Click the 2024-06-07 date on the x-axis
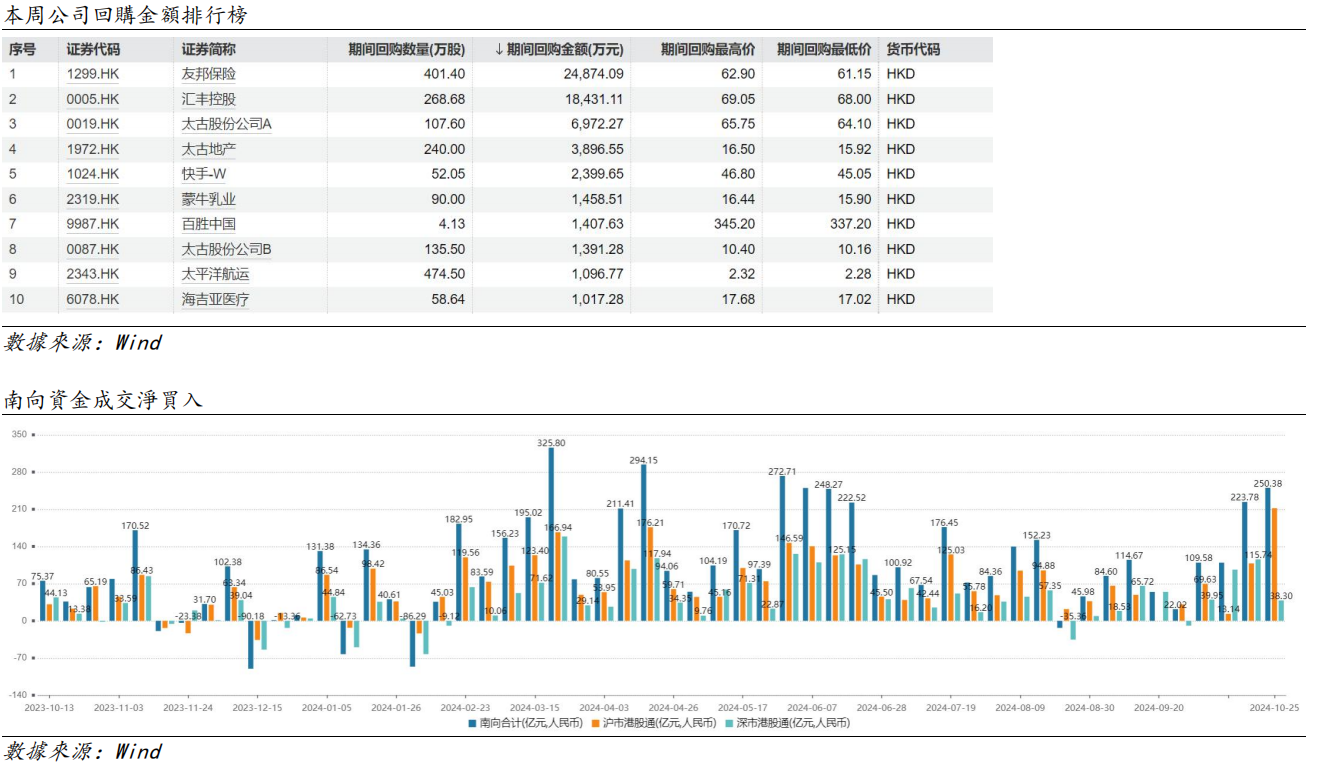The height and width of the screenshot is (776, 1319). pyautogui.click(x=812, y=707)
